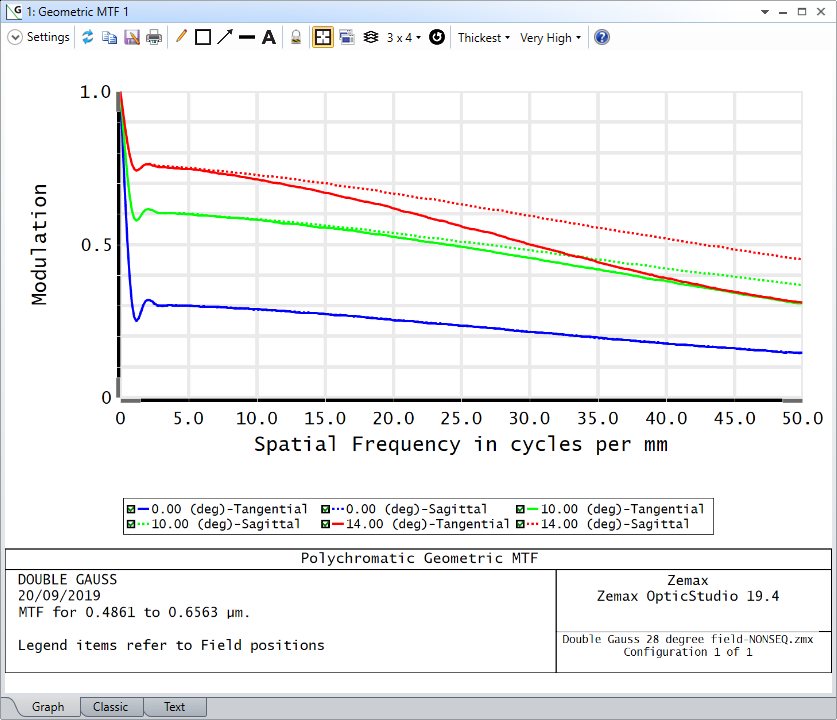Click the vertical axis slider handle near 1.0
837x720 pixels.
pyautogui.click(x=119, y=101)
